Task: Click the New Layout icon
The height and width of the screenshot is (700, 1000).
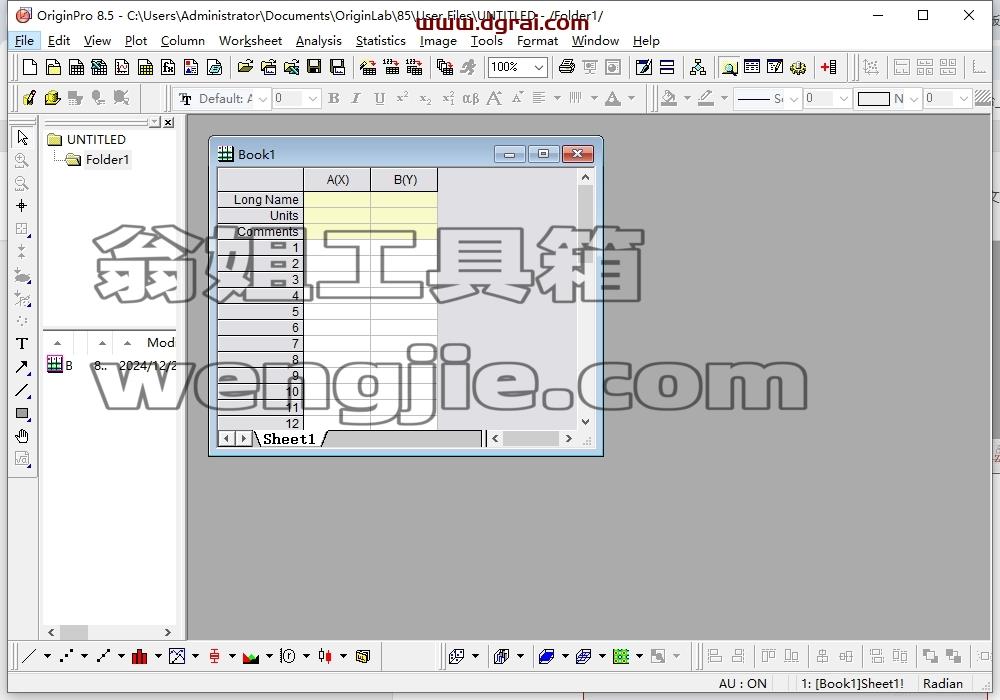Action: point(191,67)
